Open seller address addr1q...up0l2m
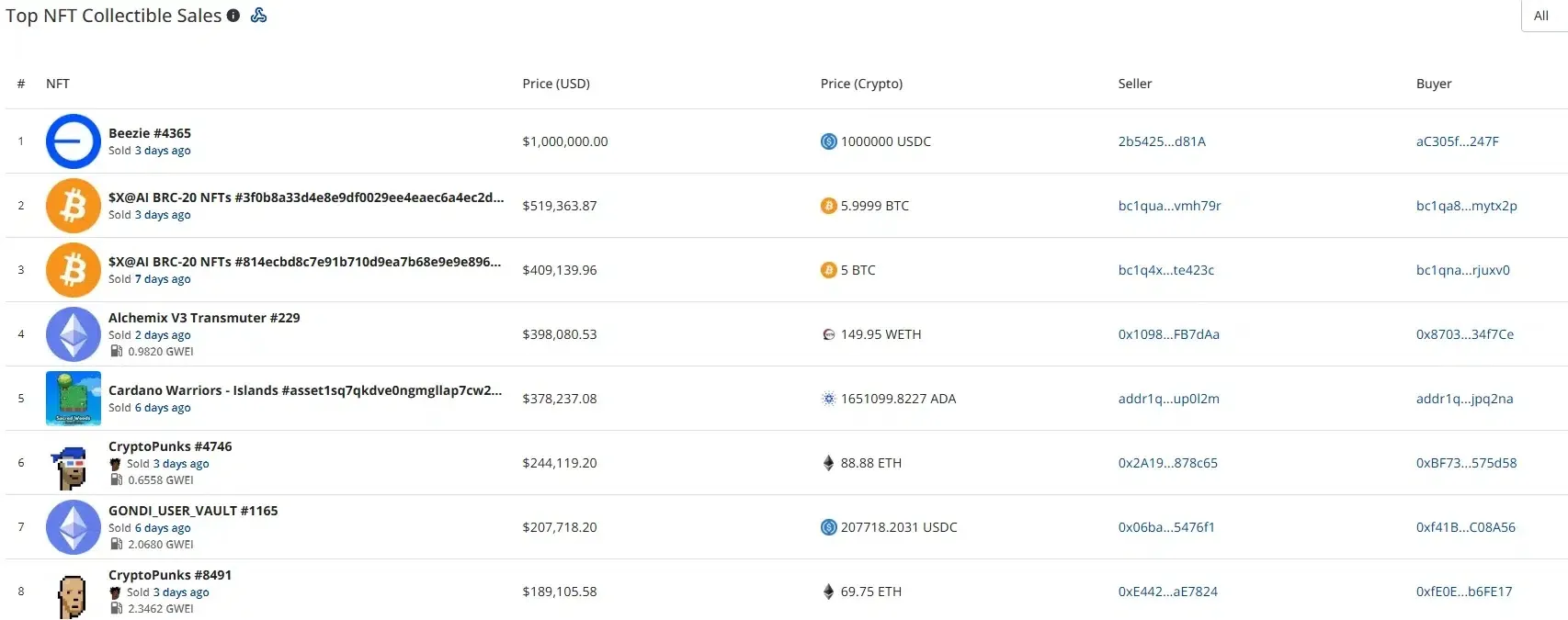 pos(1169,399)
